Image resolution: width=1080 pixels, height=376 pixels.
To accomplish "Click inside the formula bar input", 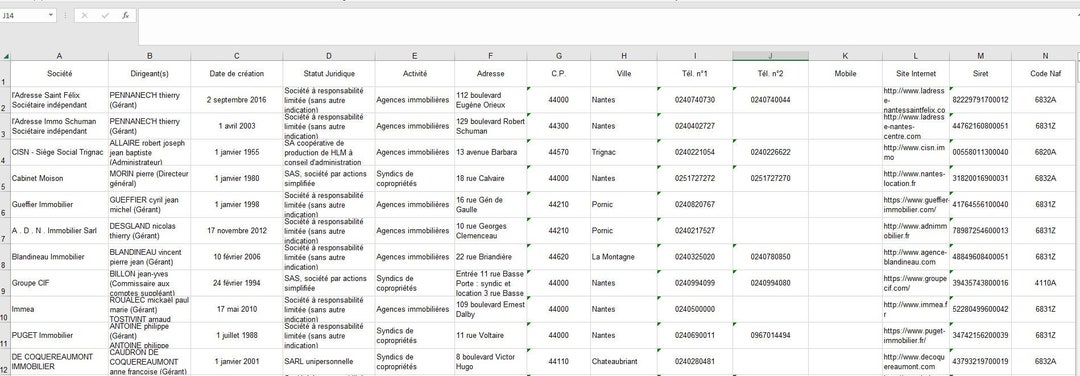I will click(609, 27).
